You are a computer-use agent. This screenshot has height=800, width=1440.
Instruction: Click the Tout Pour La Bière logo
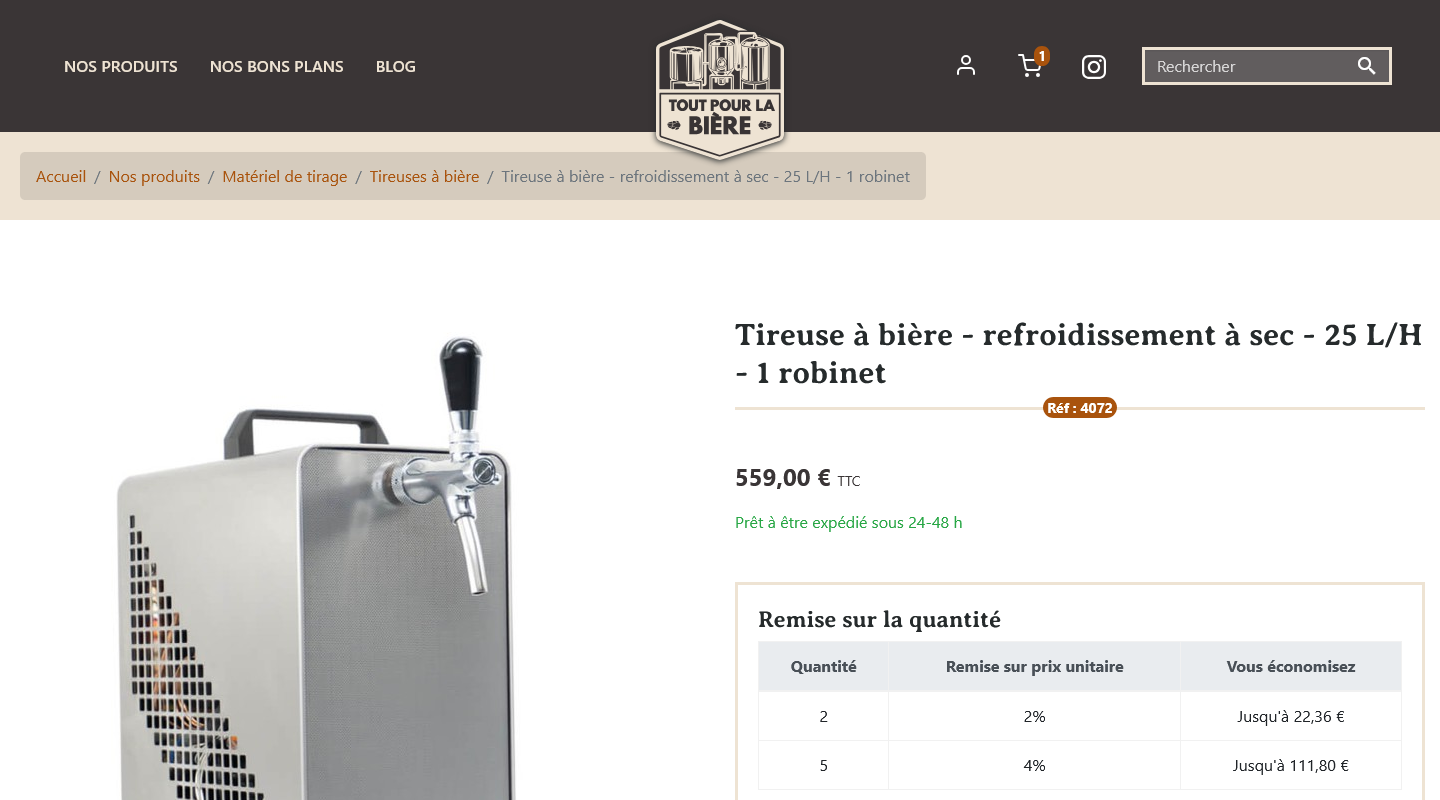(720, 90)
